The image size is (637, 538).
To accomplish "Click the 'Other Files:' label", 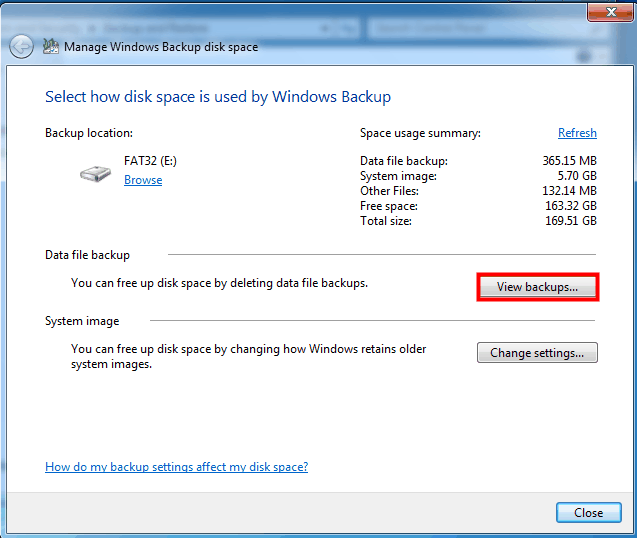I will click(389, 191).
